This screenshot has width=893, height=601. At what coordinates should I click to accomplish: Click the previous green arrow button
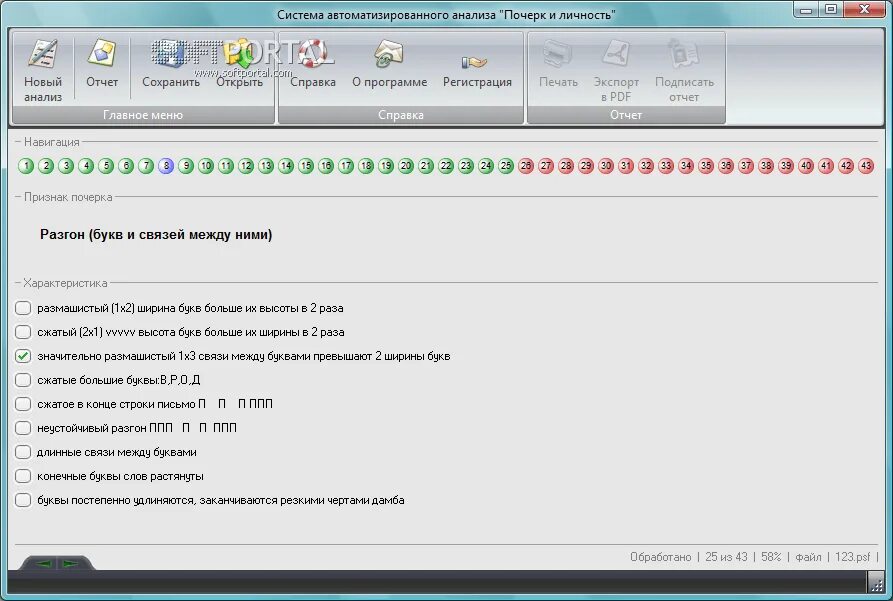[x=44, y=563]
